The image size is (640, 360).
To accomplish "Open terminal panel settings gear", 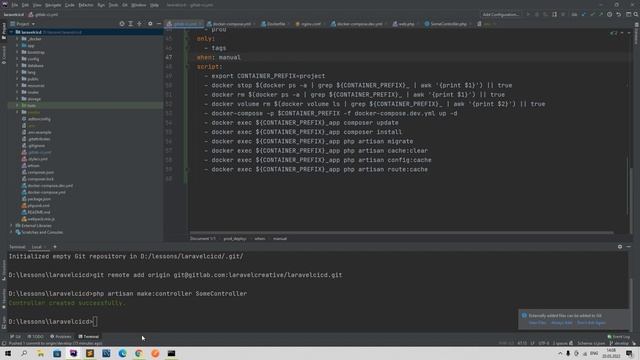I will [x=620, y=247].
